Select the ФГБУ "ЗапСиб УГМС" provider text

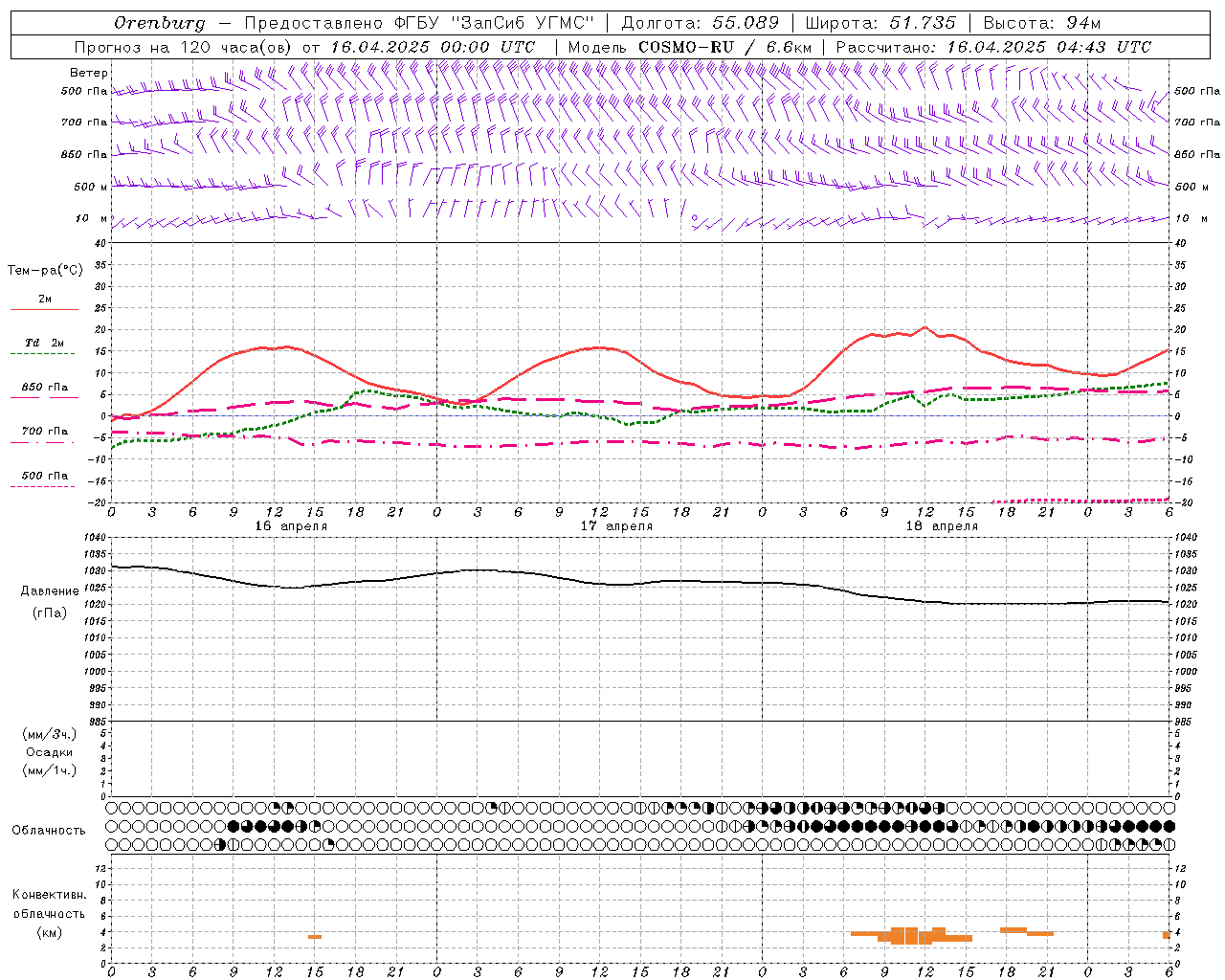(495, 23)
